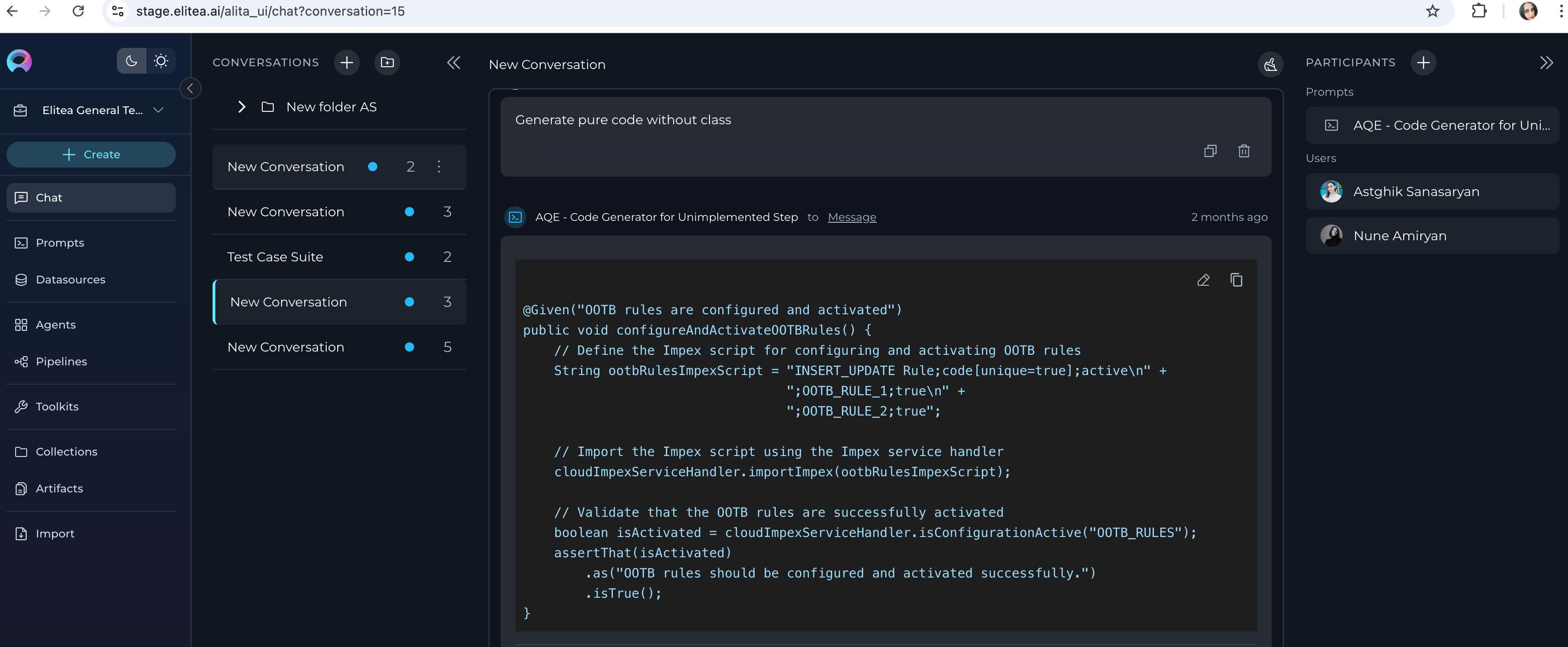1568x647 pixels.
Task: Create a new conversation folder
Action: (x=387, y=62)
